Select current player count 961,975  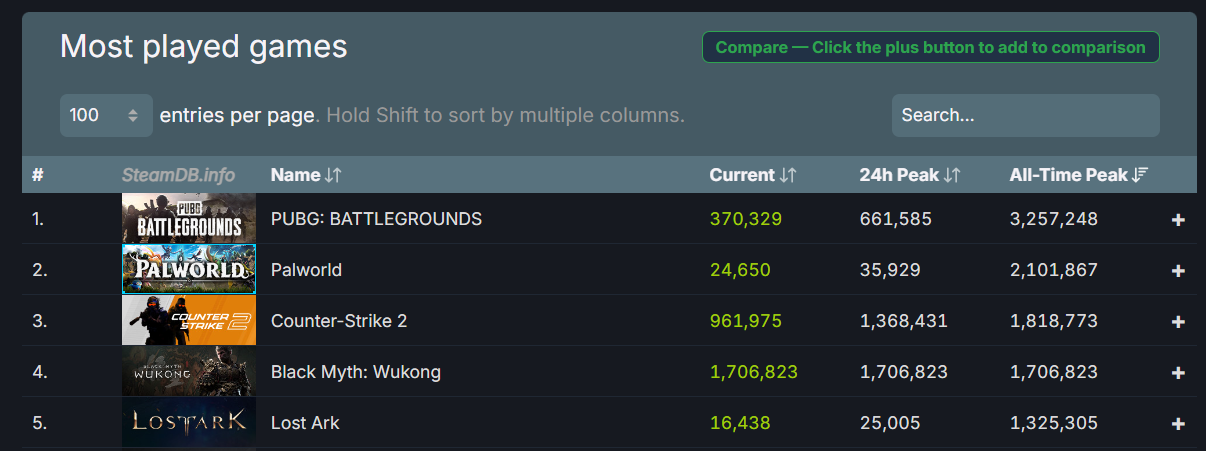coord(745,321)
